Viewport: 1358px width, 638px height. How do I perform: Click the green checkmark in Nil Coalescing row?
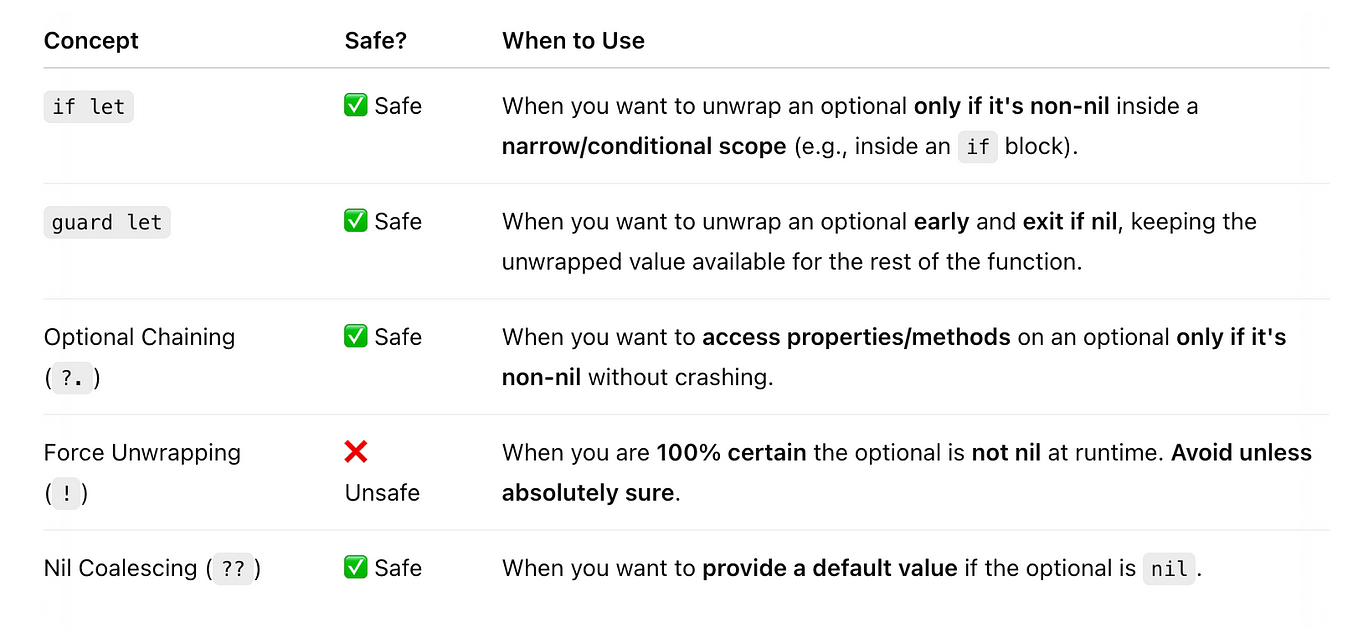click(x=356, y=568)
